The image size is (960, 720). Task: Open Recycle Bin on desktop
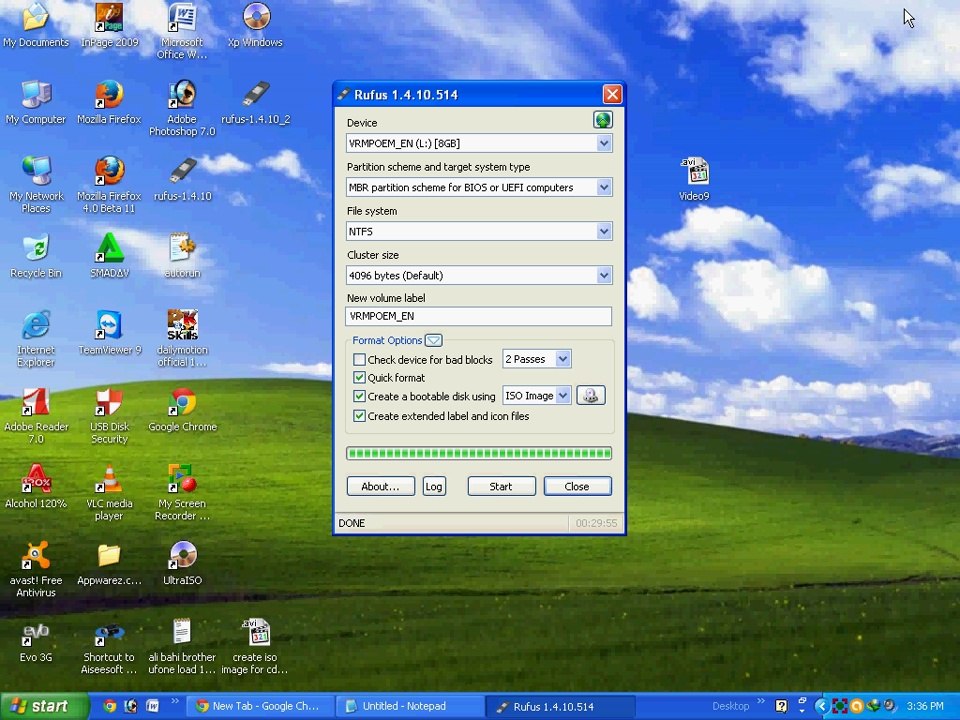(x=36, y=257)
